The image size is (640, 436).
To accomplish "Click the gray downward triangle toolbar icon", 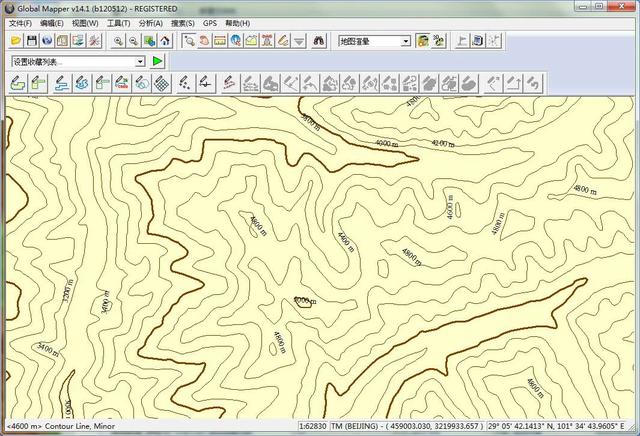I will (299, 41).
